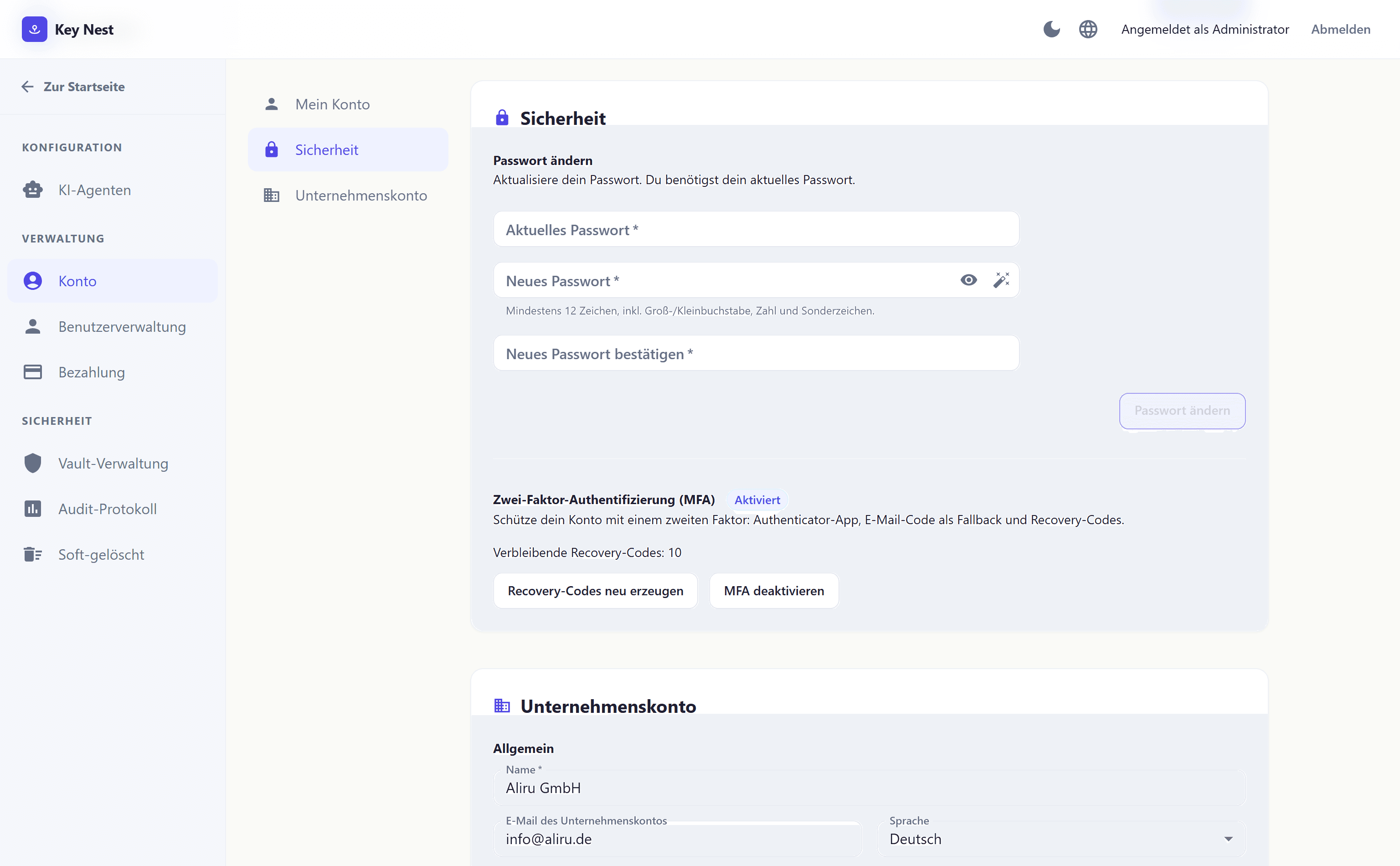Screen dimensions: 1400x866
Task: Click the Vault-Verwaltung shield icon
Action: (33, 463)
